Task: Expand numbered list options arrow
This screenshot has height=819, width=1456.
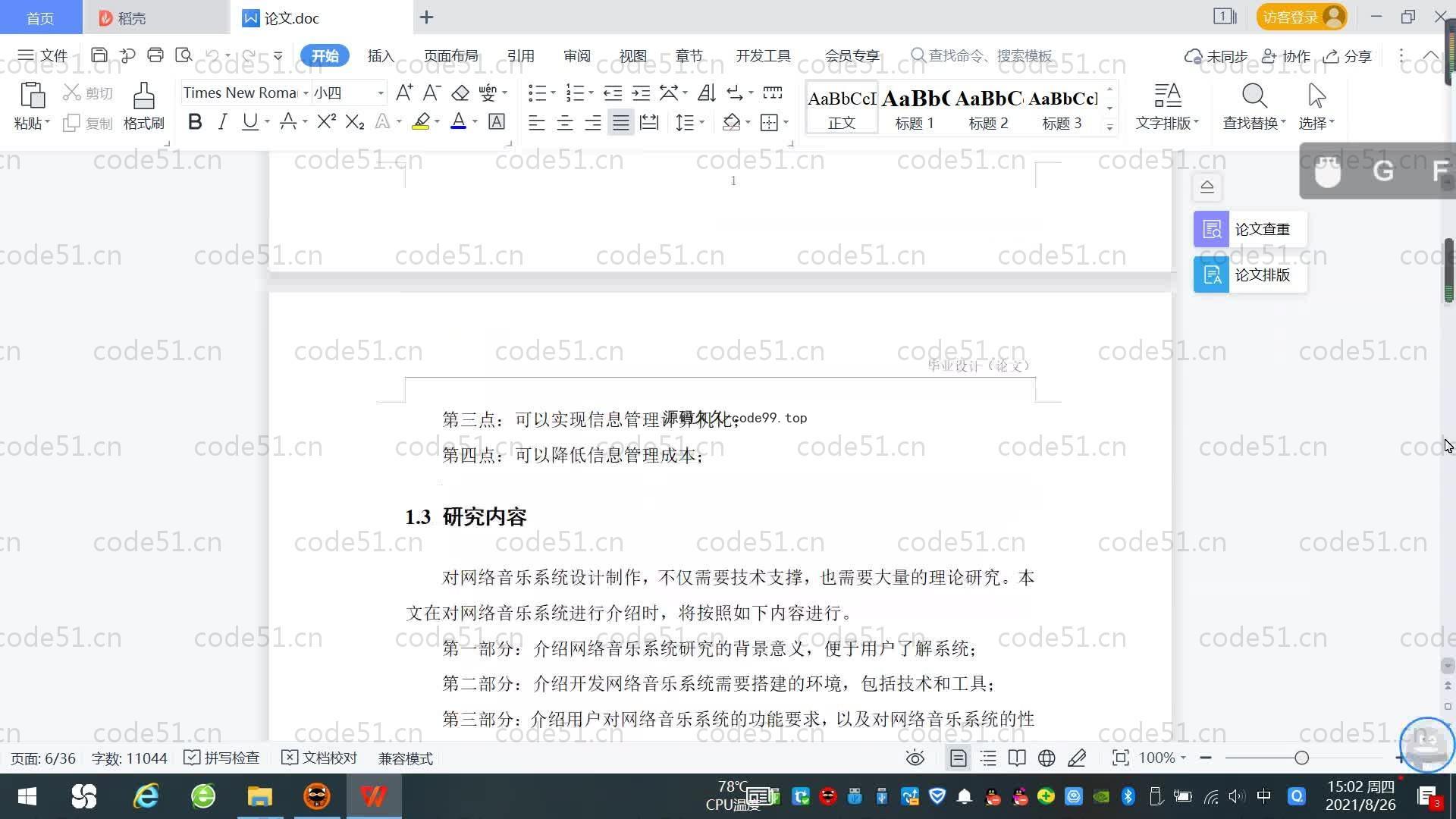Action: click(x=591, y=93)
